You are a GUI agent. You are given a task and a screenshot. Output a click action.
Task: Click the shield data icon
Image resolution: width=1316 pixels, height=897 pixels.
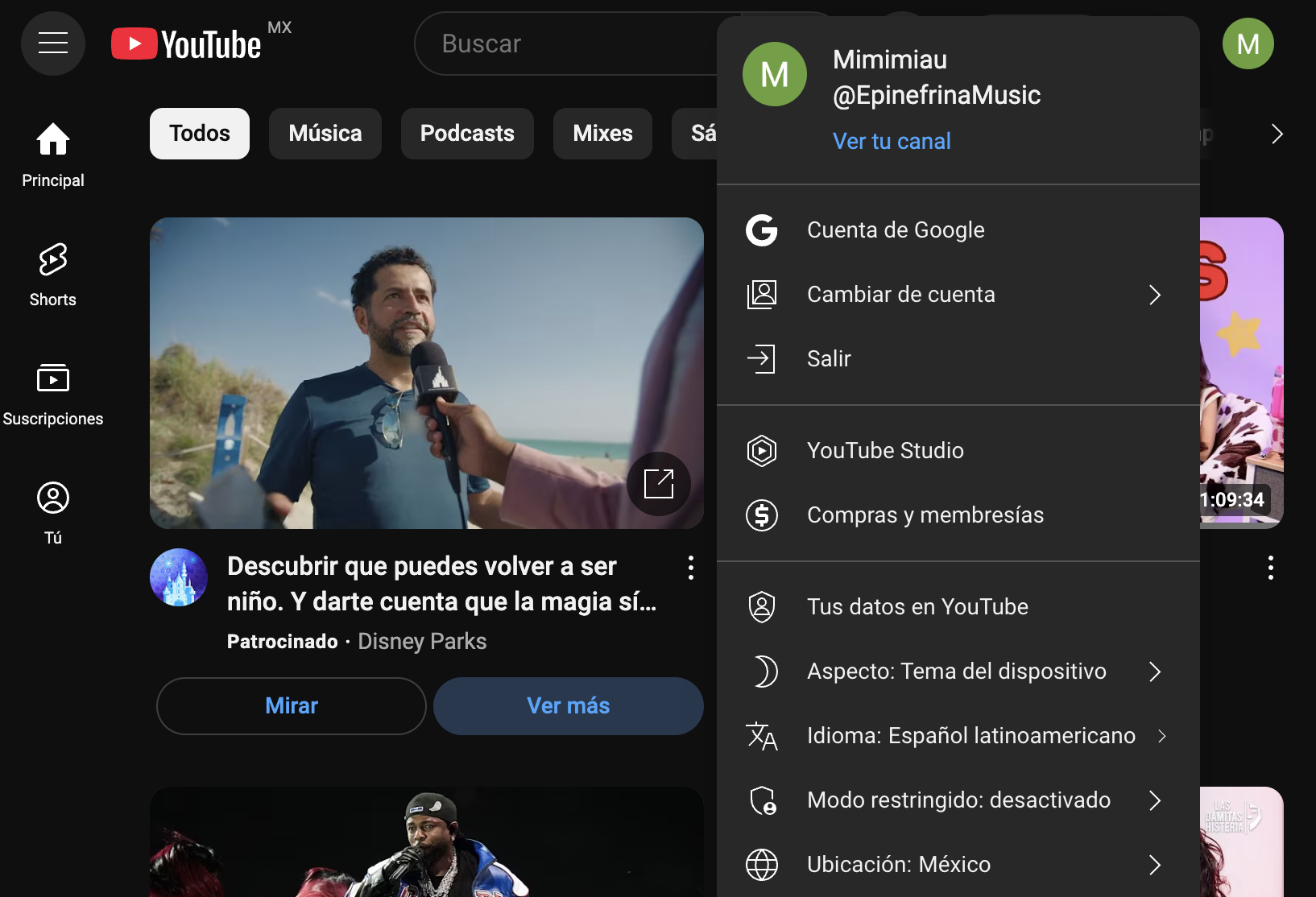pos(762,607)
